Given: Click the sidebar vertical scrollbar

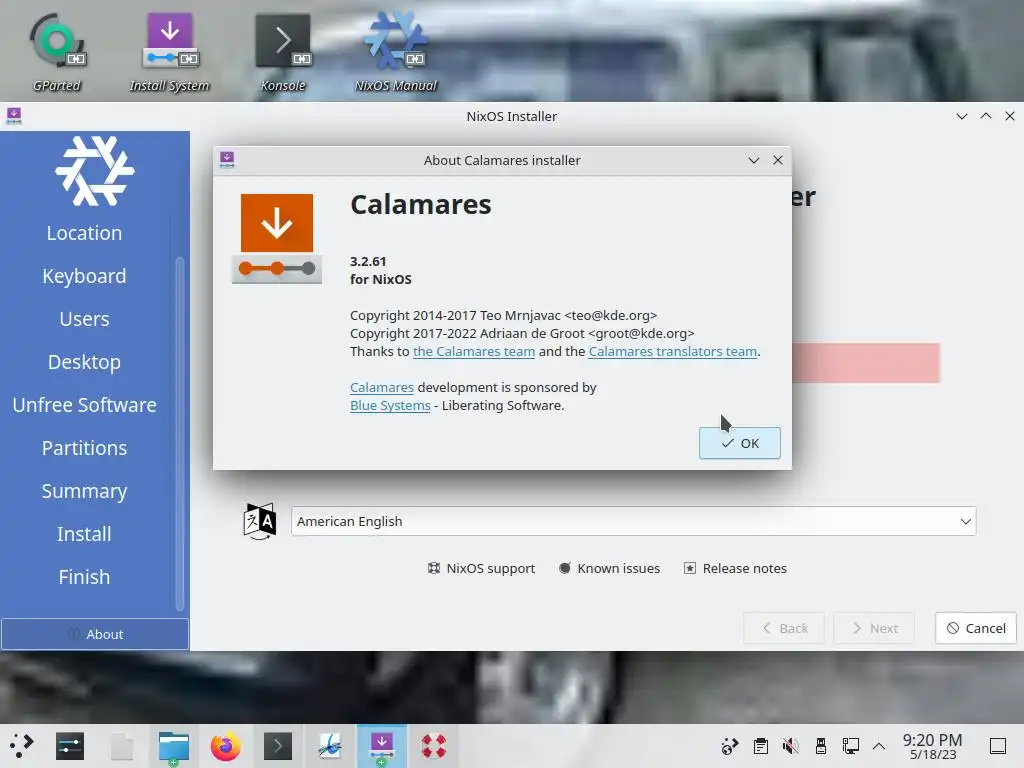Looking at the screenshot, I should point(180,434).
